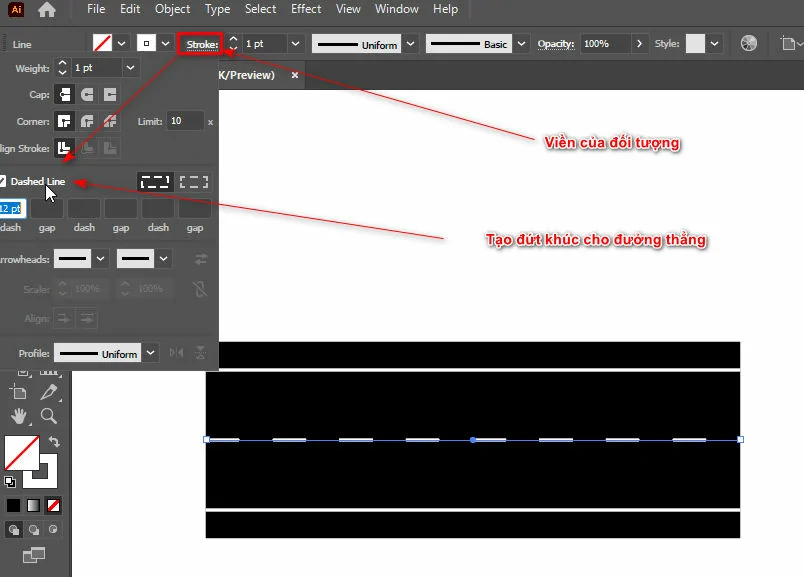Image resolution: width=804 pixels, height=577 pixels.
Task: Select the Zoom magnifier tool
Action: [x=48, y=416]
